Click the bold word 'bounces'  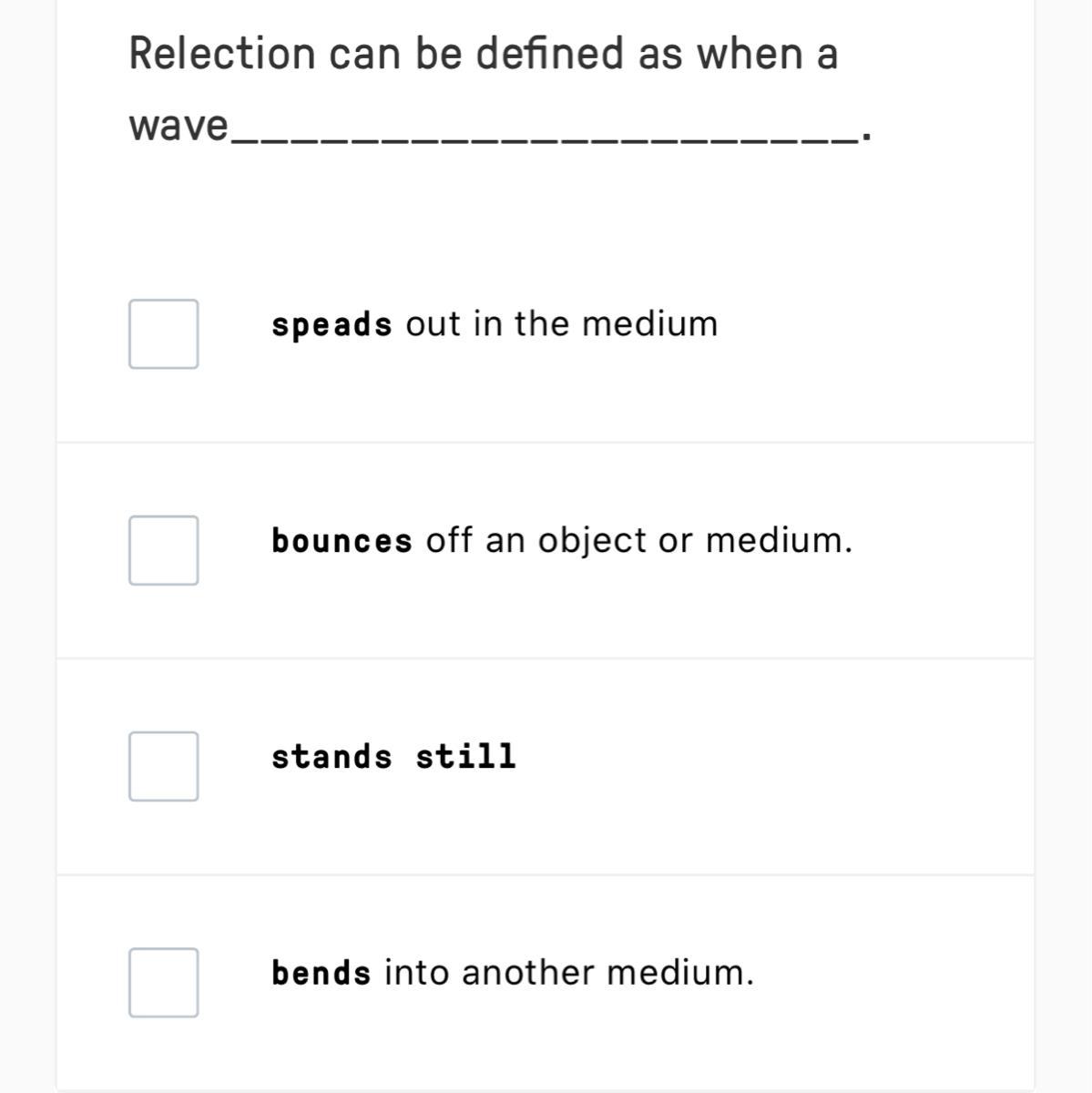click(342, 541)
